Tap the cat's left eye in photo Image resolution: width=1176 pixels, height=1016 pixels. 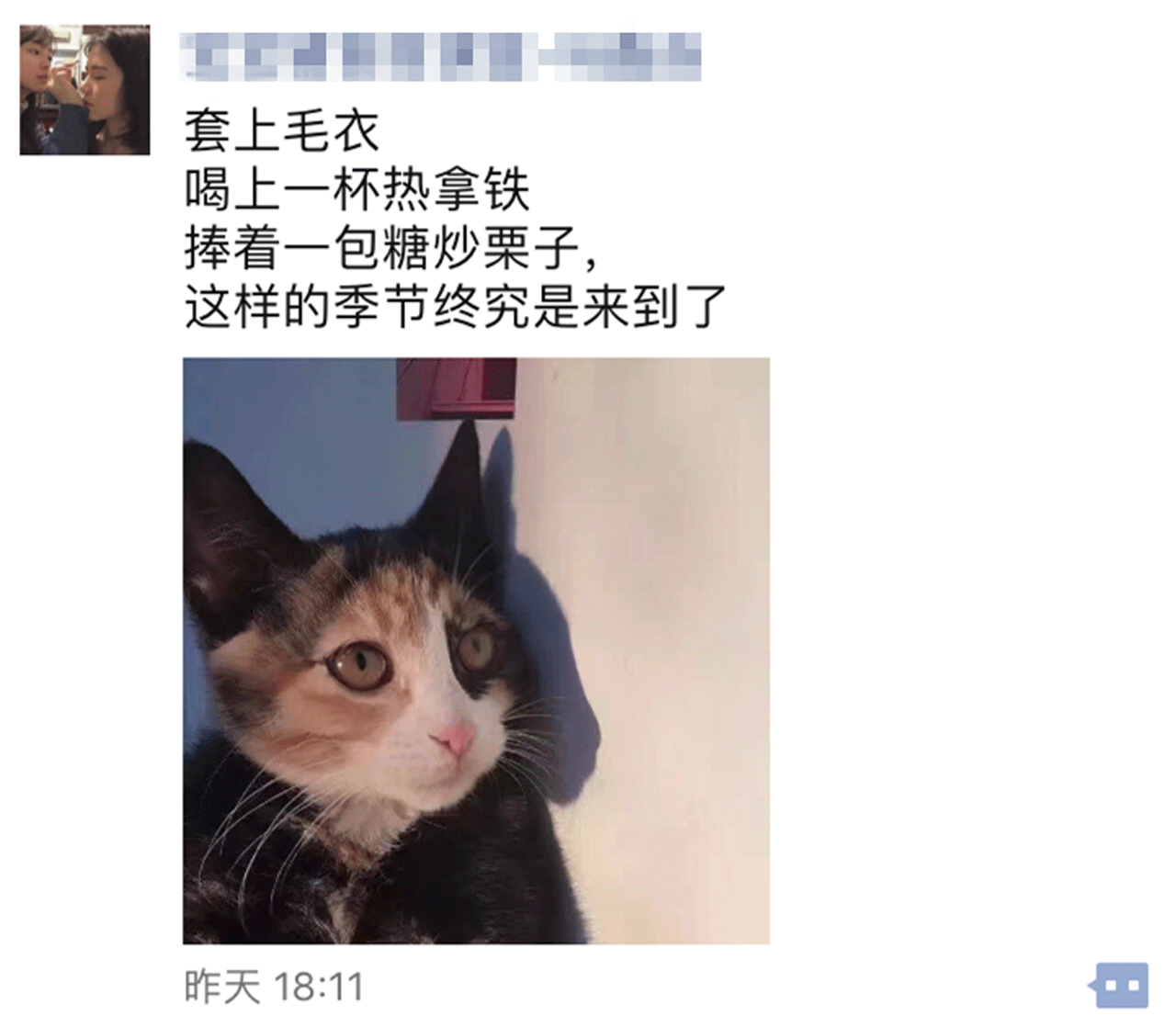(x=358, y=664)
